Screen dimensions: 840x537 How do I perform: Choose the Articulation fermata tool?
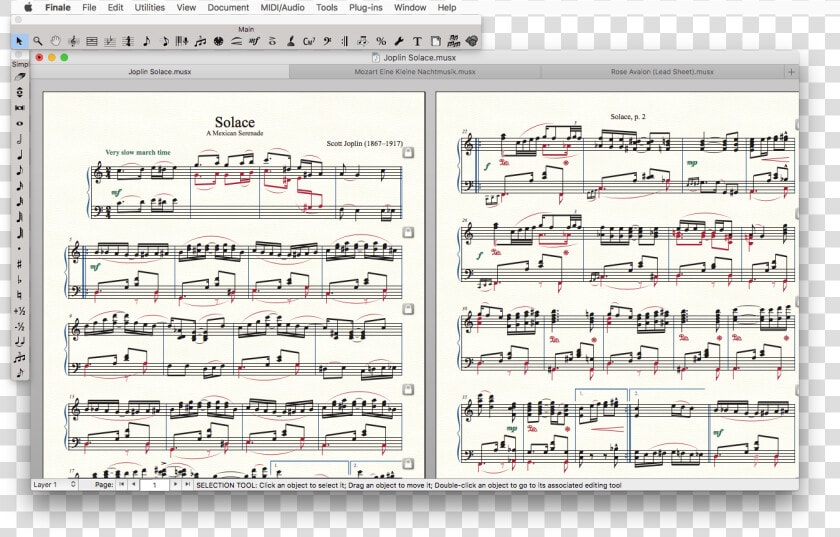click(272, 41)
